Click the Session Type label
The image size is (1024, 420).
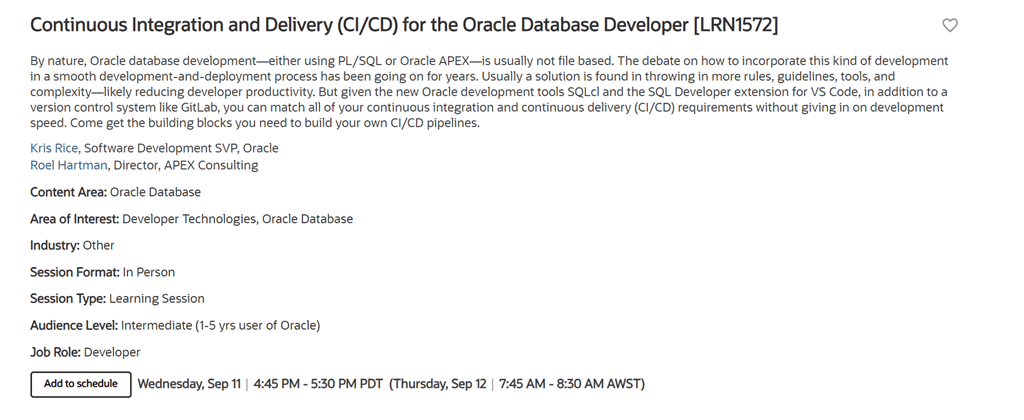[x=68, y=298]
